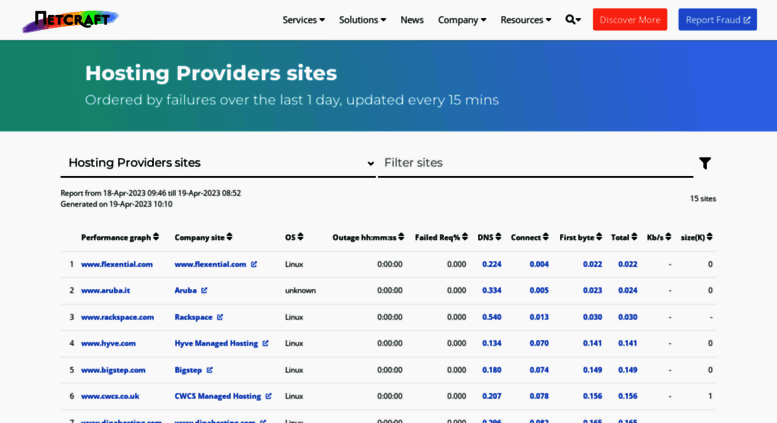Expand the Services menu
This screenshot has height=423, width=777.
point(304,20)
